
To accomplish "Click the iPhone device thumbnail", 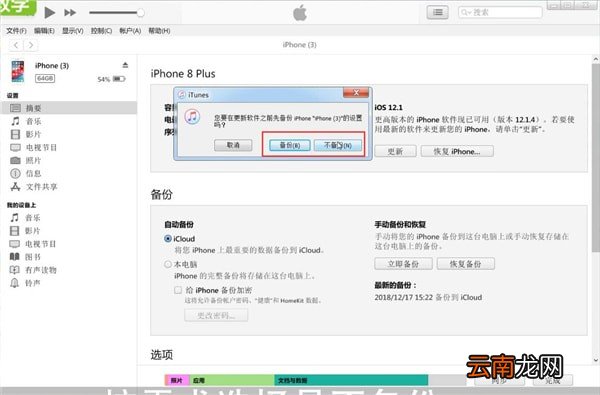I will pyautogui.click(x=18, y=71).
